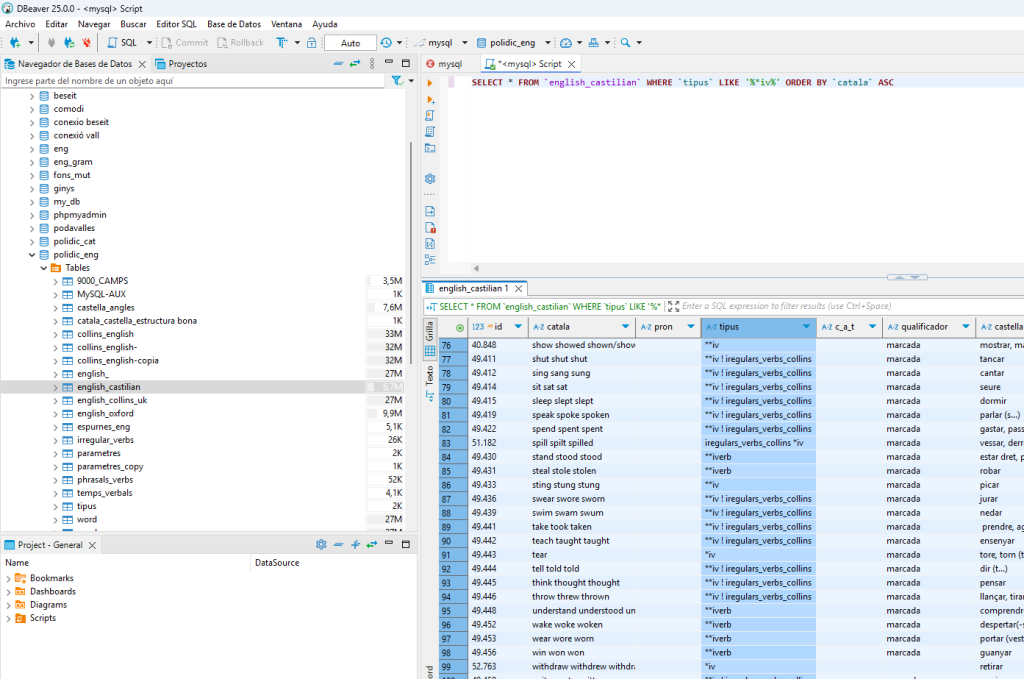Toggle the Auto commit mode box
The width and height of the screenshot is (1024, 679).
tap(350, 43)
